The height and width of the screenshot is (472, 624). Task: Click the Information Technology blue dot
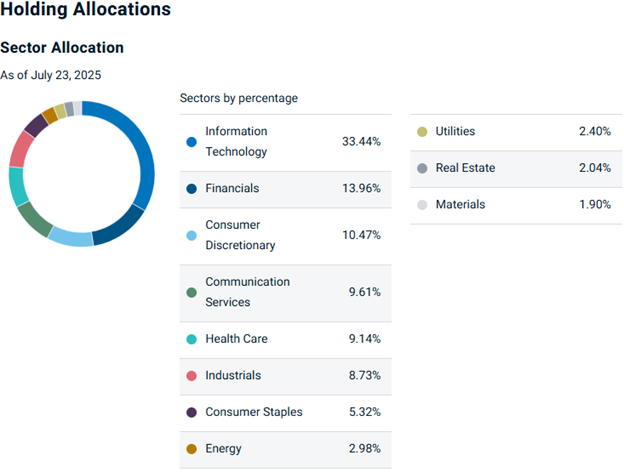coord(191,142)
